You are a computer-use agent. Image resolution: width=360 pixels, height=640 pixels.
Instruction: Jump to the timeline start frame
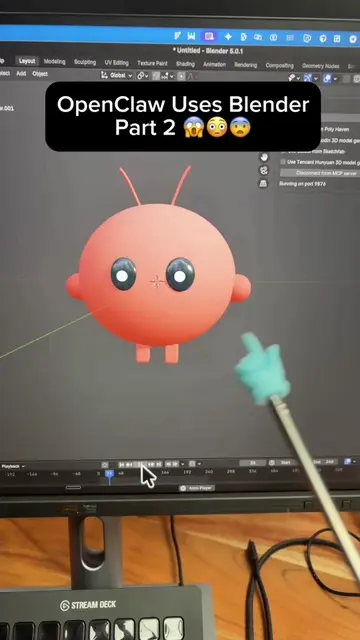click(x=122, y=464)
